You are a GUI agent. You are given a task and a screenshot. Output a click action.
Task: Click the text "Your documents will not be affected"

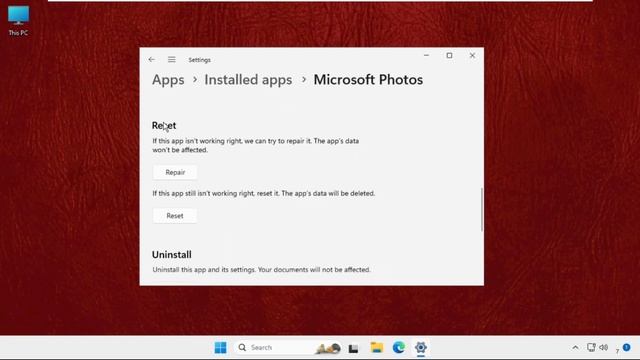(x=314, y=270)
